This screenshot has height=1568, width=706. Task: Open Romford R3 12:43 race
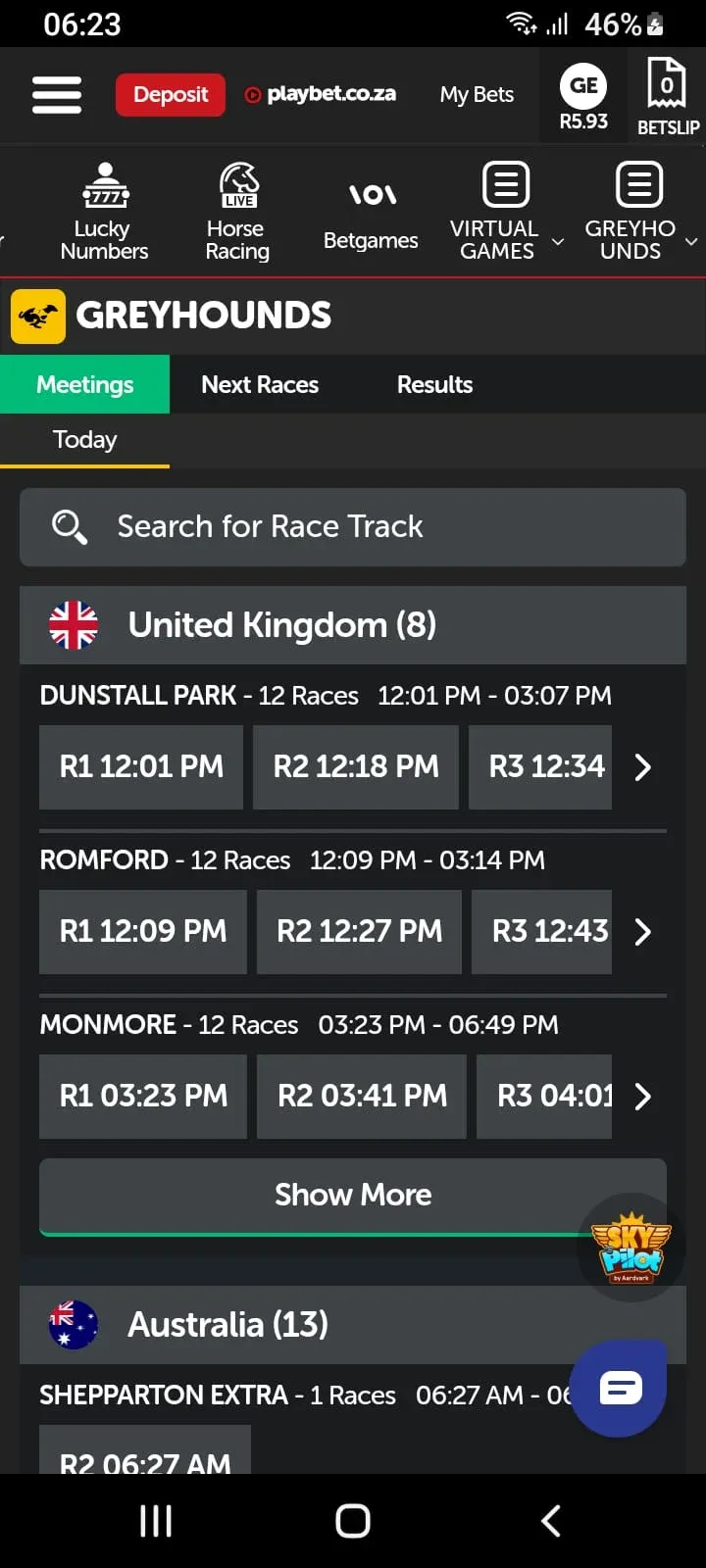(541, 931)
